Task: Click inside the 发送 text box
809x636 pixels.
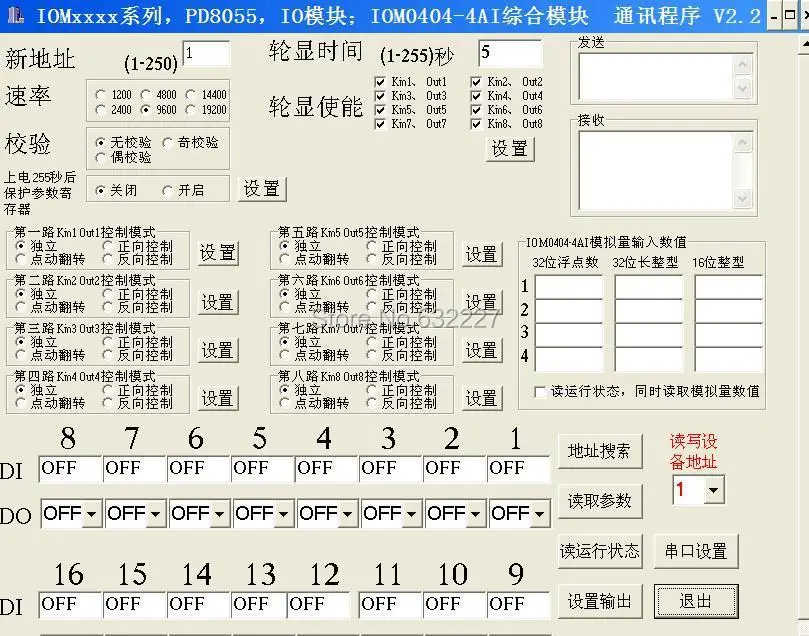Action: coord(656,76)
